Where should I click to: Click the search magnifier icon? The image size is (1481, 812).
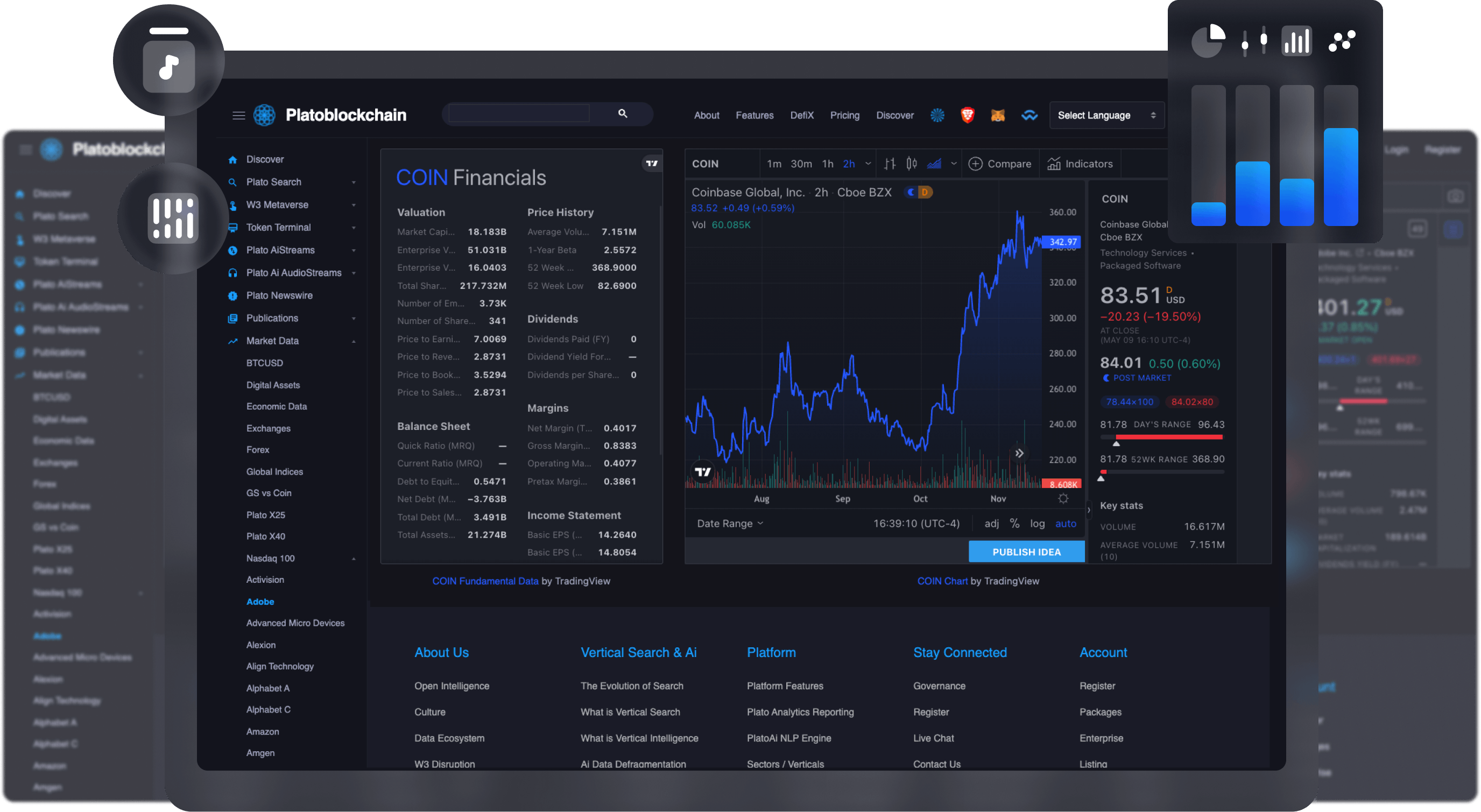[623, 114]
